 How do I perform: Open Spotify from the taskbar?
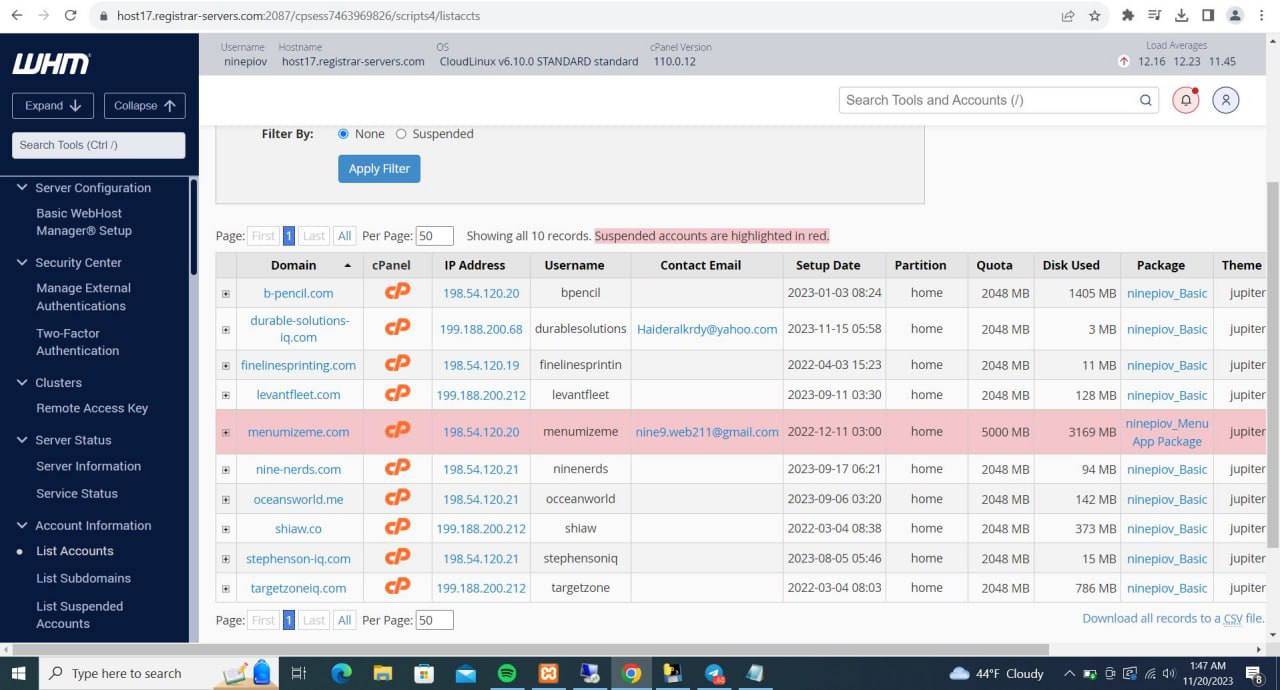click(x=507, y=673)
